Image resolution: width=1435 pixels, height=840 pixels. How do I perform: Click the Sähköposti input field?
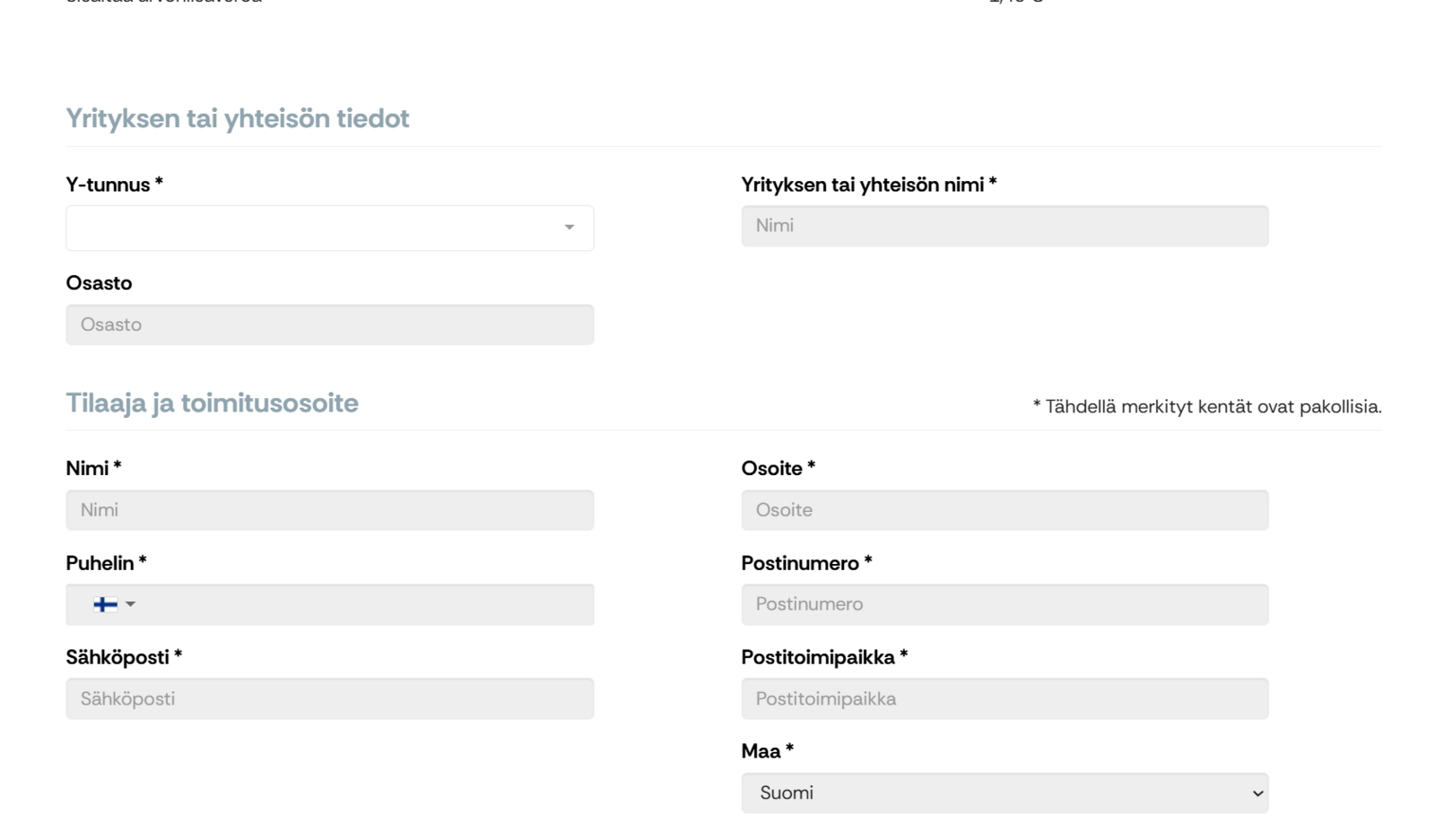(x=329, y=698)
